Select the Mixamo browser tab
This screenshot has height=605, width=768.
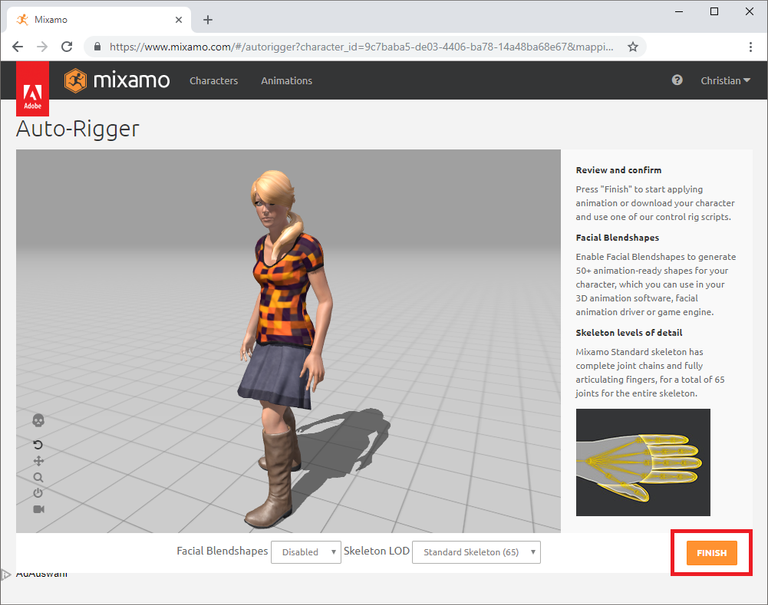(98, 20)
